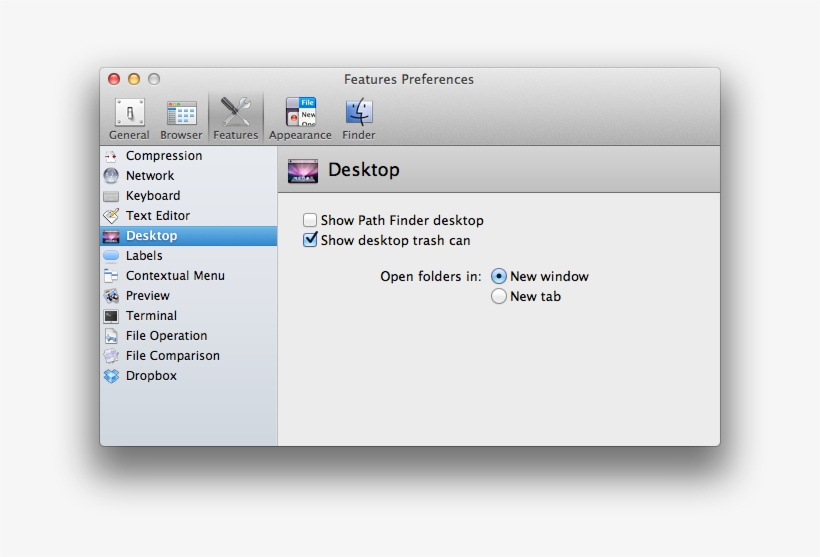Select Keyboard in the sidebar list
820x557 pixels.
[188, 196]
